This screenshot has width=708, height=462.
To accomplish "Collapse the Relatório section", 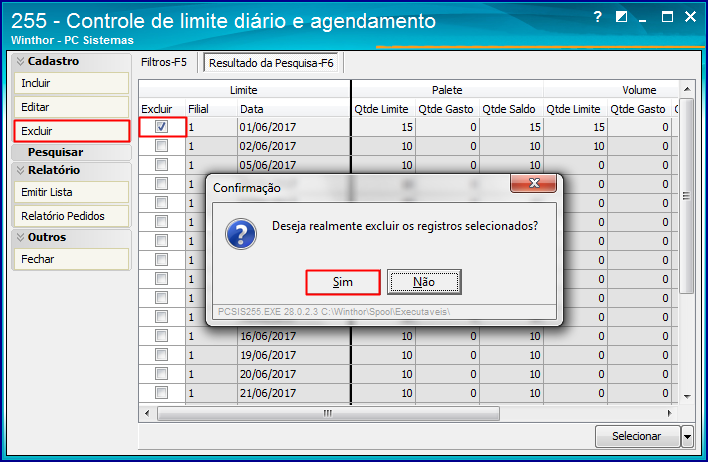I will 20,170.
